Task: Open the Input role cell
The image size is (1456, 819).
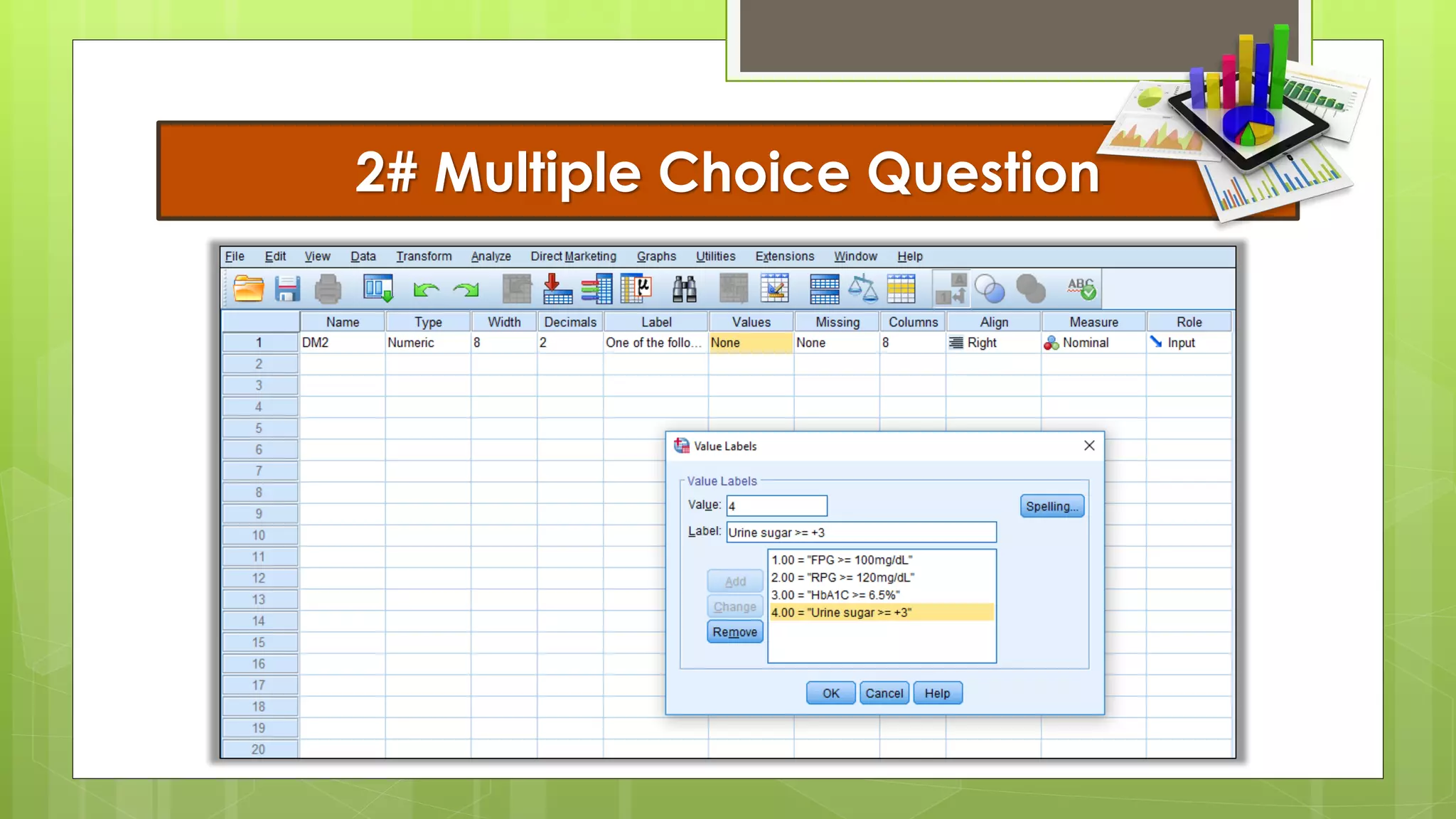Action: pyautogui.click(x=1189, y=343)
